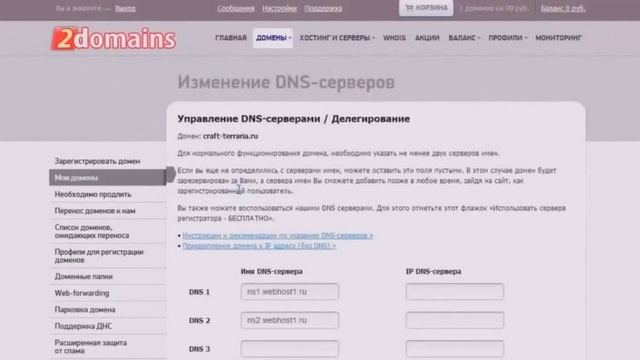Open the Корзина shopping cart

point(426,8)
